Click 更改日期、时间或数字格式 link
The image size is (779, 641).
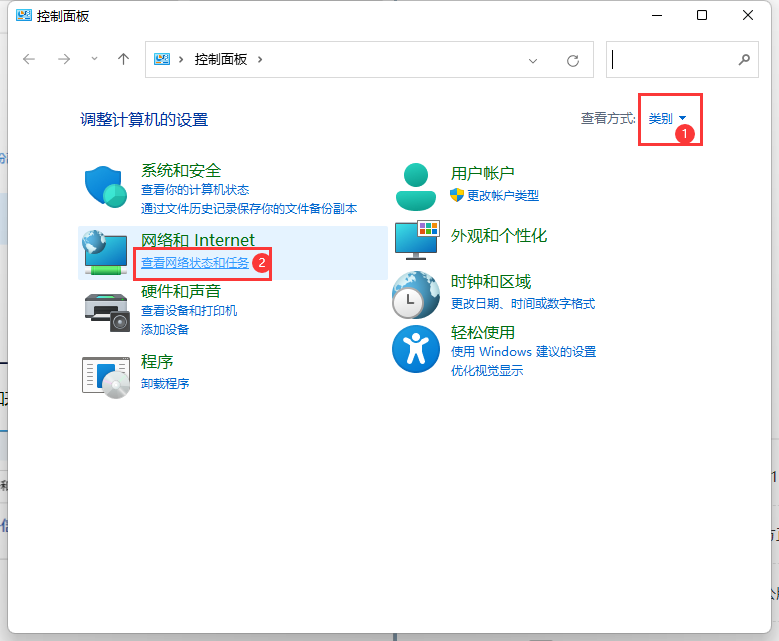point(523,304)
